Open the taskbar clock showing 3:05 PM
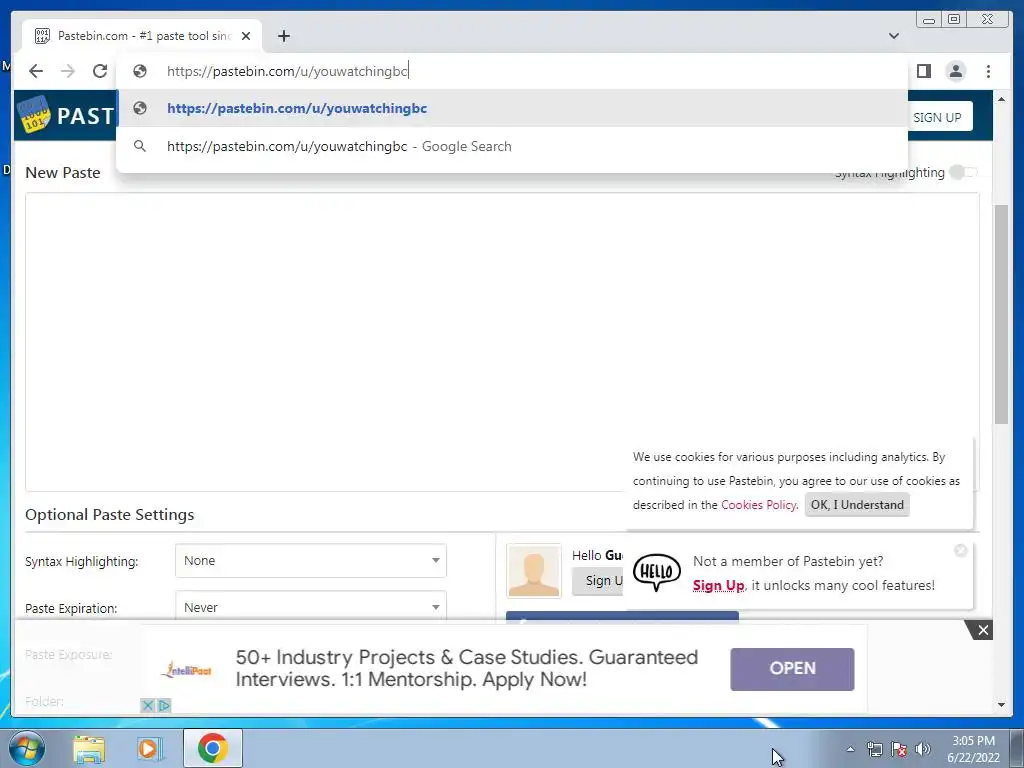 coord(973,749)
